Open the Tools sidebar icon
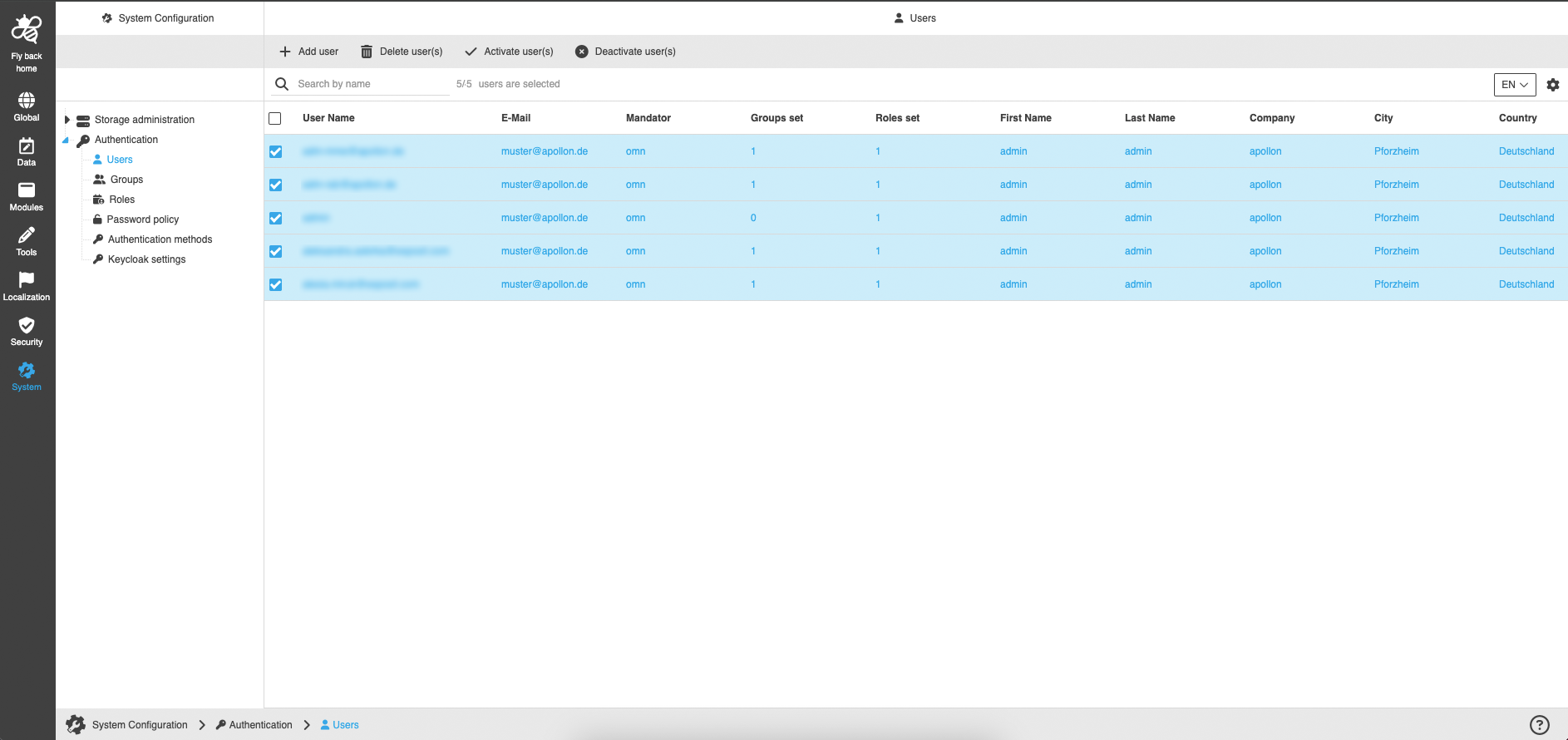1568x740 pixels. pyautogui.click(x=27, y=236)
